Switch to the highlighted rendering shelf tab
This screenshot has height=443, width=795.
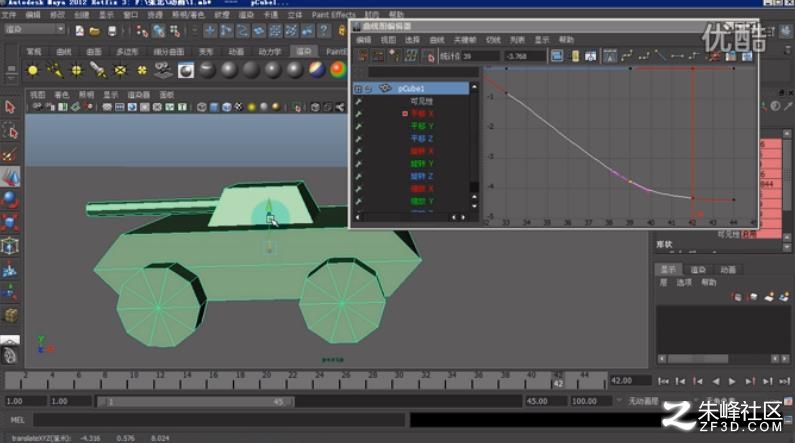[x=304, y=51]
